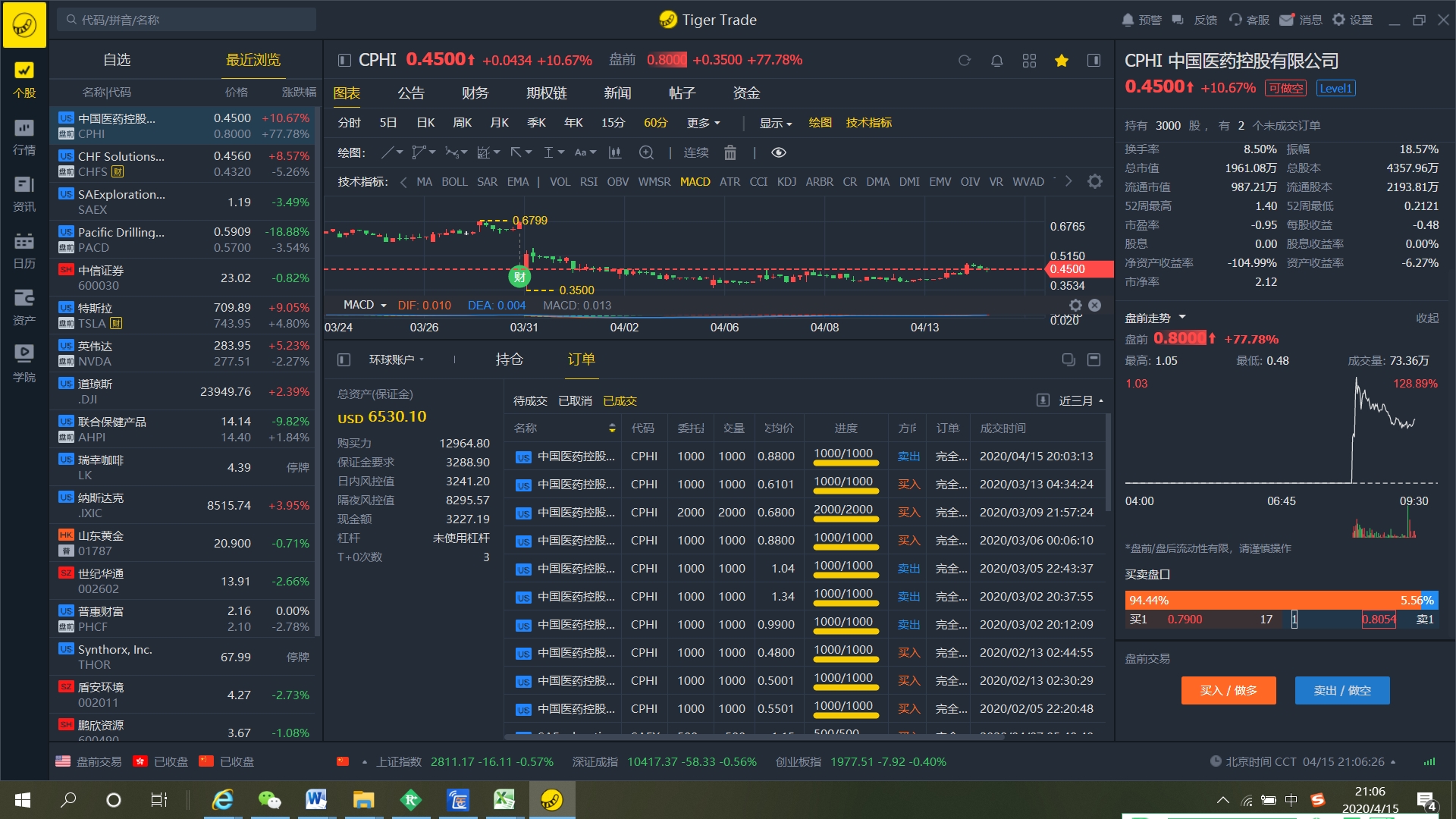Open the 期权链 options chain tab
This screenshot has height=819, width=1456.
547,93
